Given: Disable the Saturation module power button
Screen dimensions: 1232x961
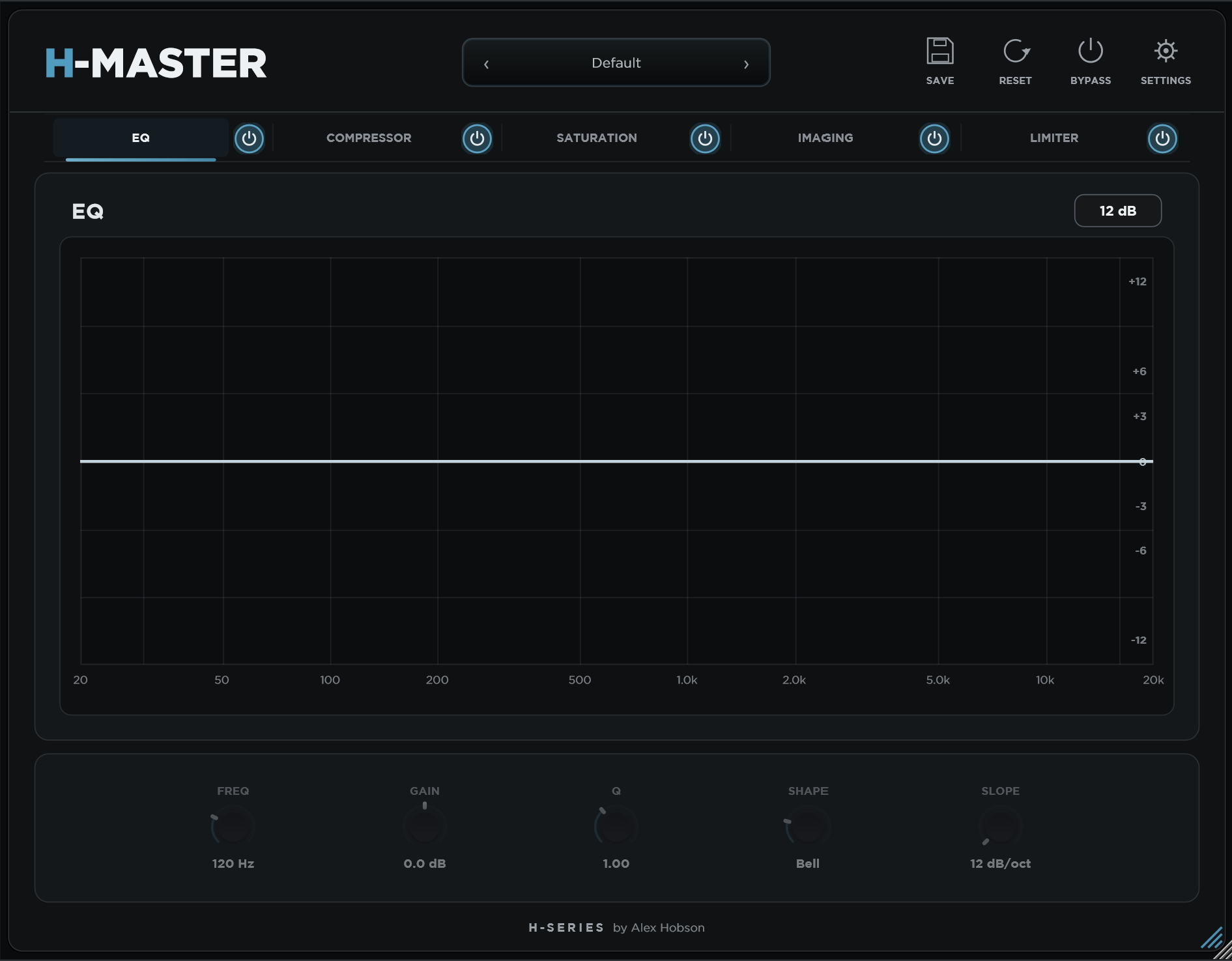Looking at the screenshot, I should 705,138.
